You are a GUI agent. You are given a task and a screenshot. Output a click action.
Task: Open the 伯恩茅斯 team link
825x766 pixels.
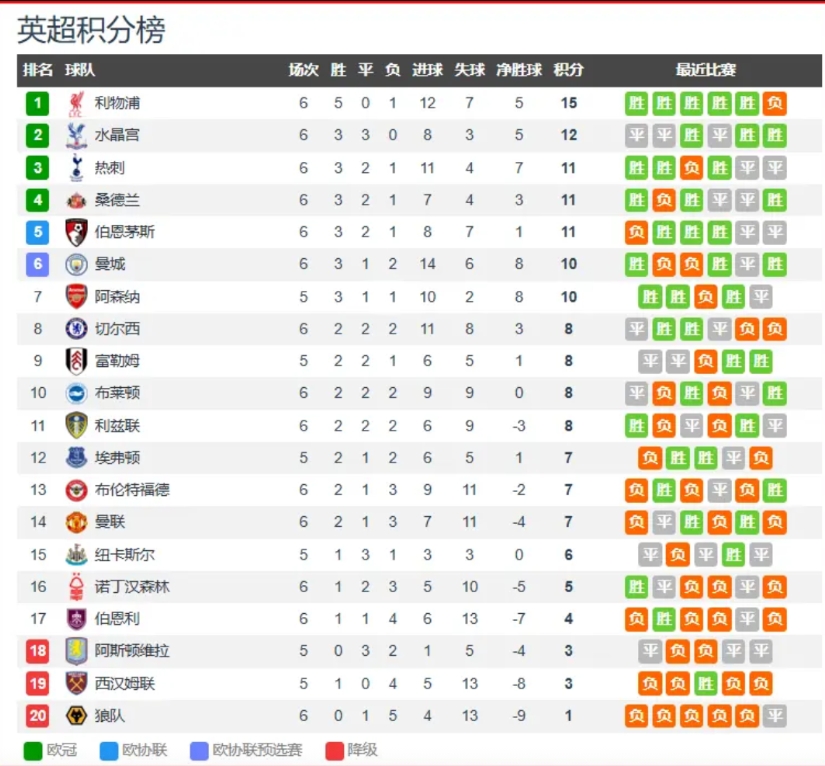pos(124,232)
